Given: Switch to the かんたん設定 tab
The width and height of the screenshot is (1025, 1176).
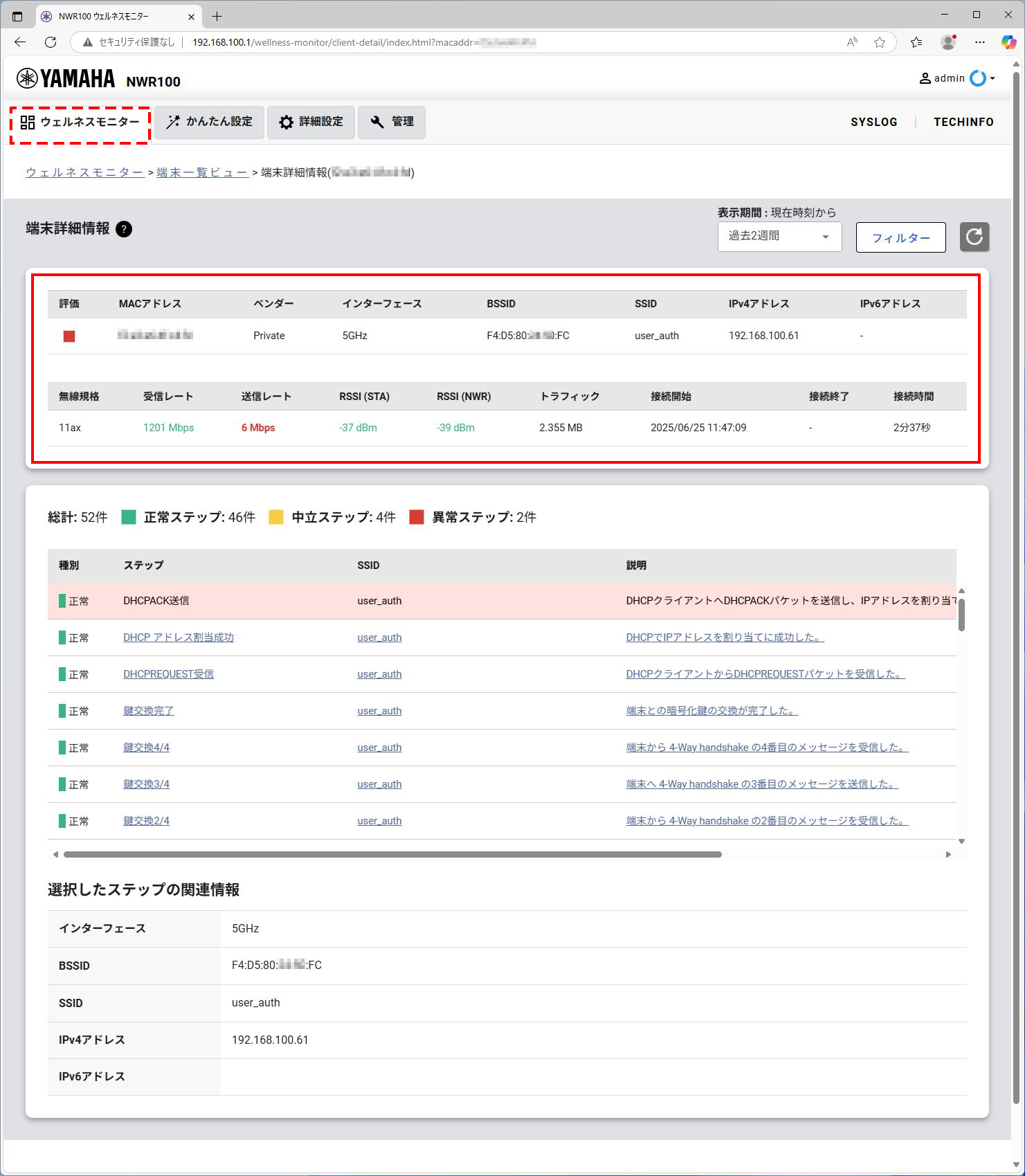Looking at the screenshot, I should point(209,122).
